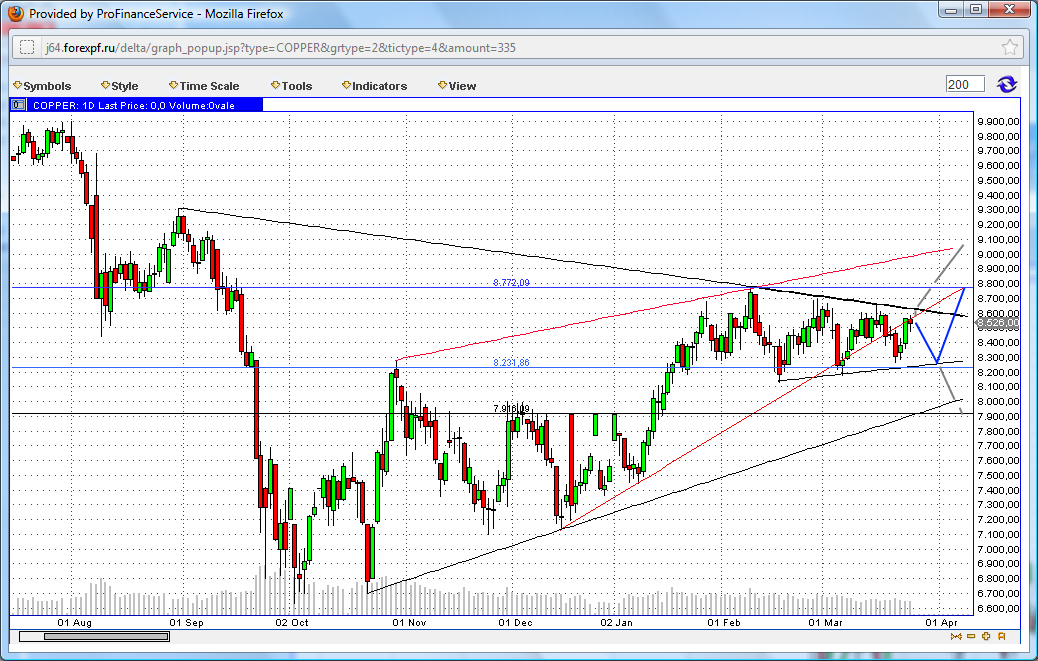Open the Symbols menu
Screen dimensions: 1038x661
[42, 86]
